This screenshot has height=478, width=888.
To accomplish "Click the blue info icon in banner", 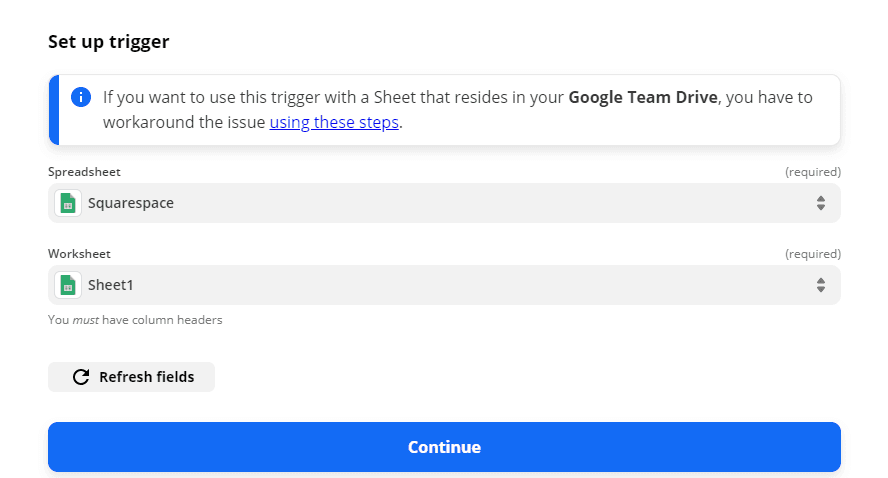I will click(x=81, y=98).
